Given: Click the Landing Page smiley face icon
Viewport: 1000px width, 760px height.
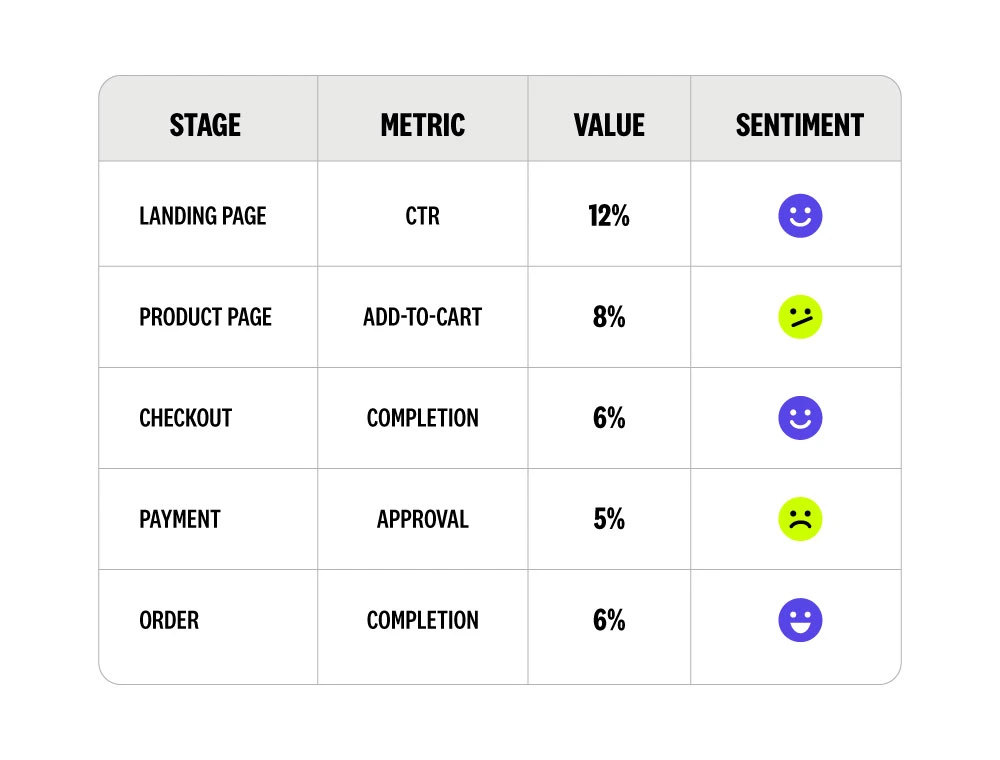Looking at the screenshot, I should pos(800,215).
